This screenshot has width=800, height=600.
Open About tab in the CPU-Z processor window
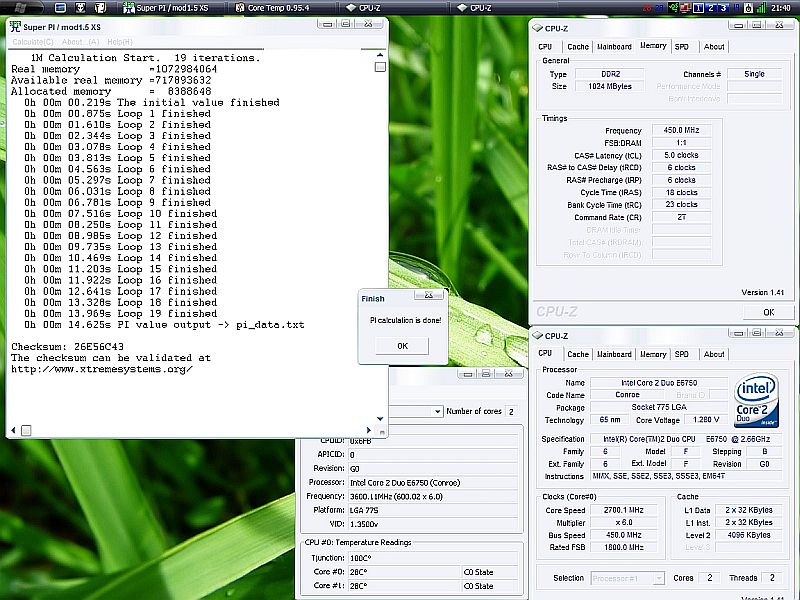tap(714, 354)
